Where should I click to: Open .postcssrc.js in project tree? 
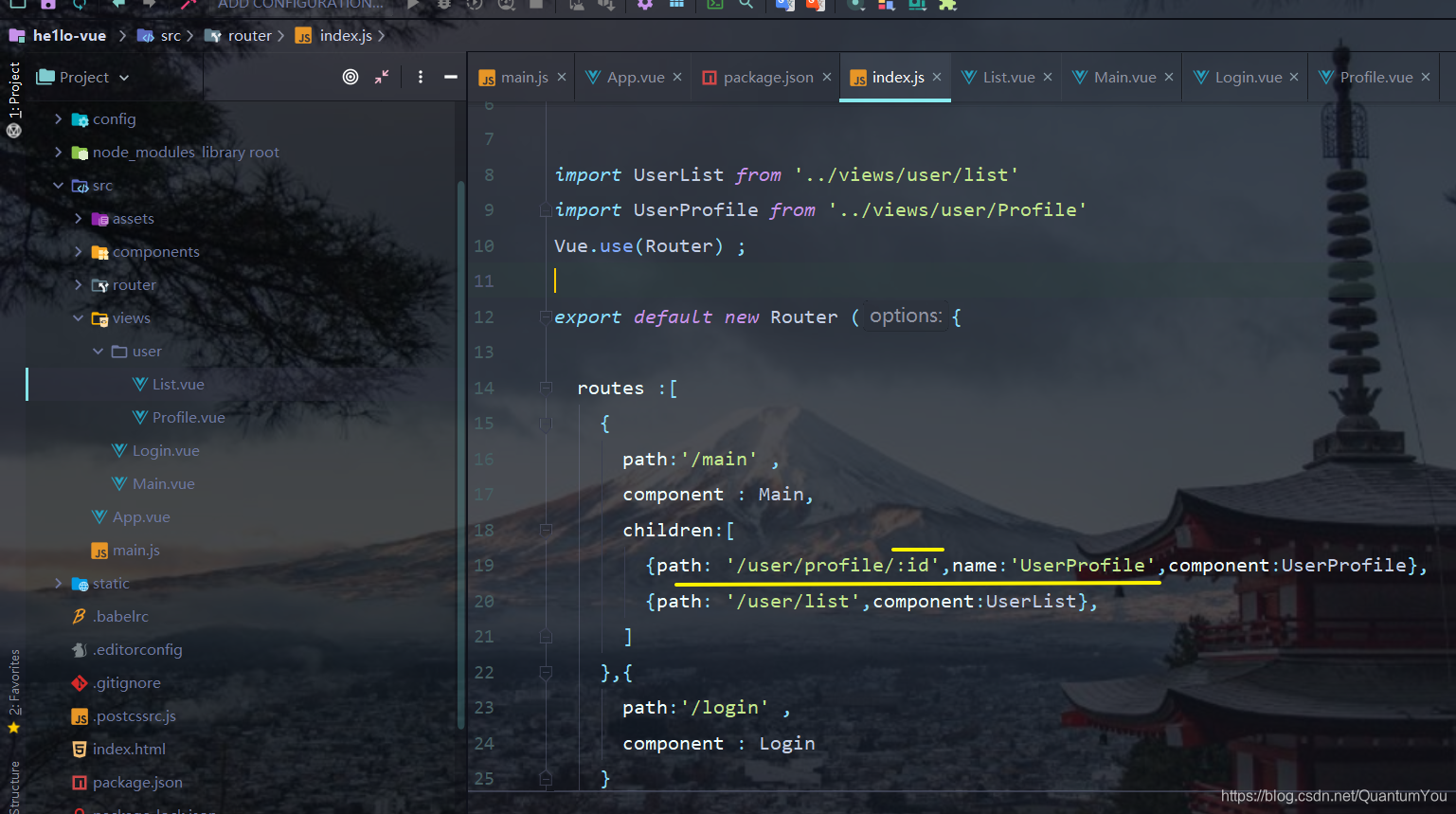[124, 716]
